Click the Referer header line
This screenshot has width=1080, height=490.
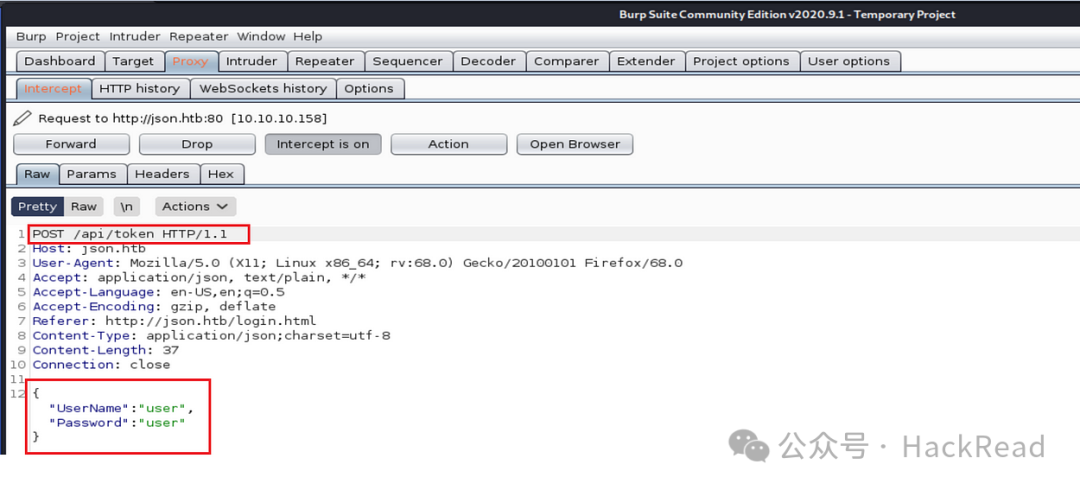click(x=174, y=320)
